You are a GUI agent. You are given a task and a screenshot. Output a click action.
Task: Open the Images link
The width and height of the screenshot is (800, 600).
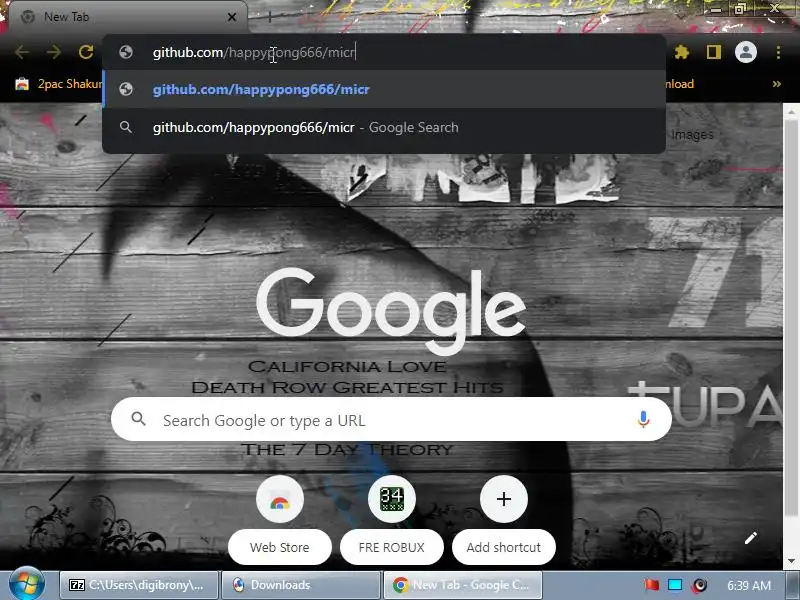click(x=692, y=135)
